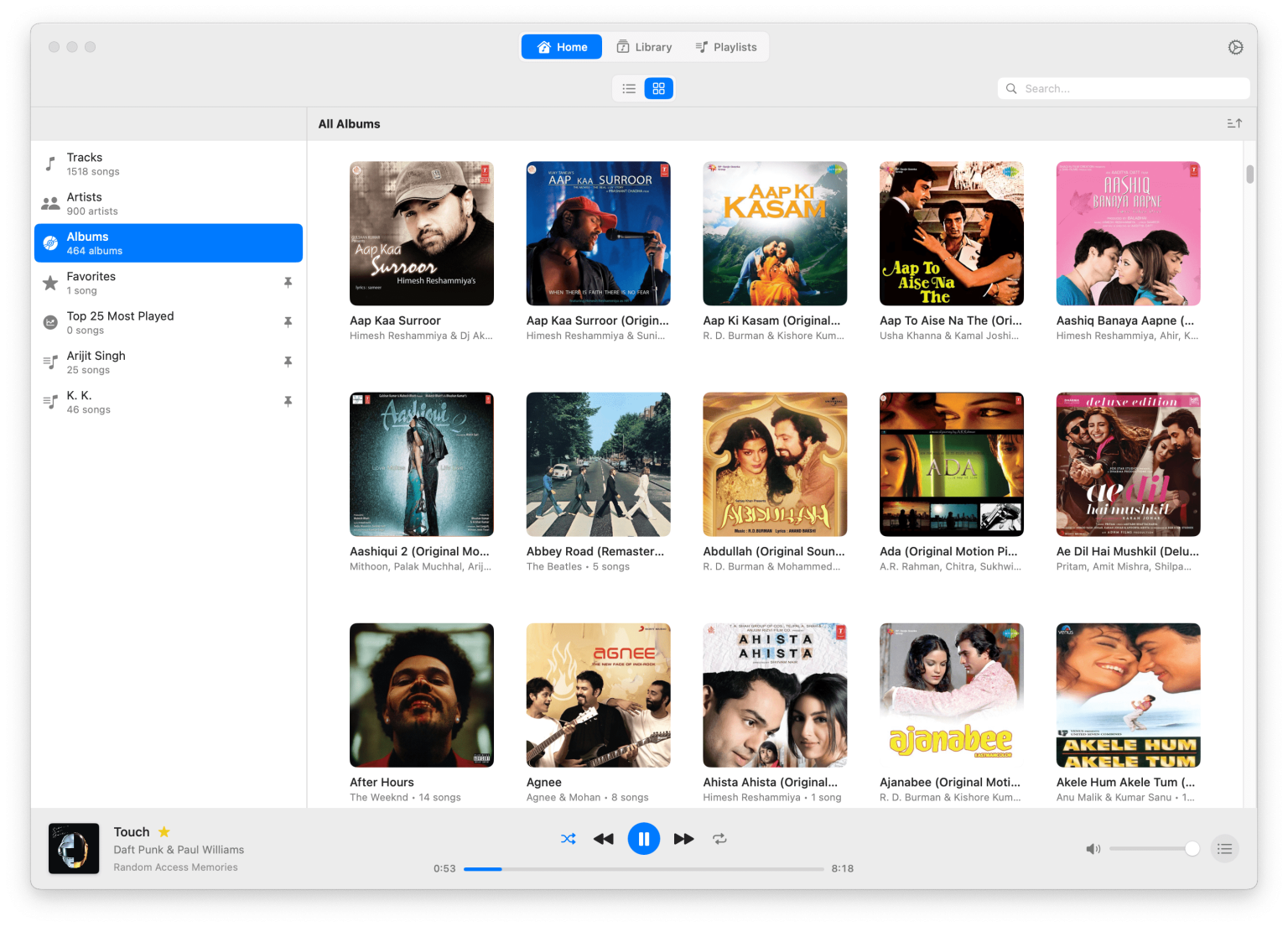Unpin the Arijit Singh playlist
The image size is (1288, 927).
point(288,362)
